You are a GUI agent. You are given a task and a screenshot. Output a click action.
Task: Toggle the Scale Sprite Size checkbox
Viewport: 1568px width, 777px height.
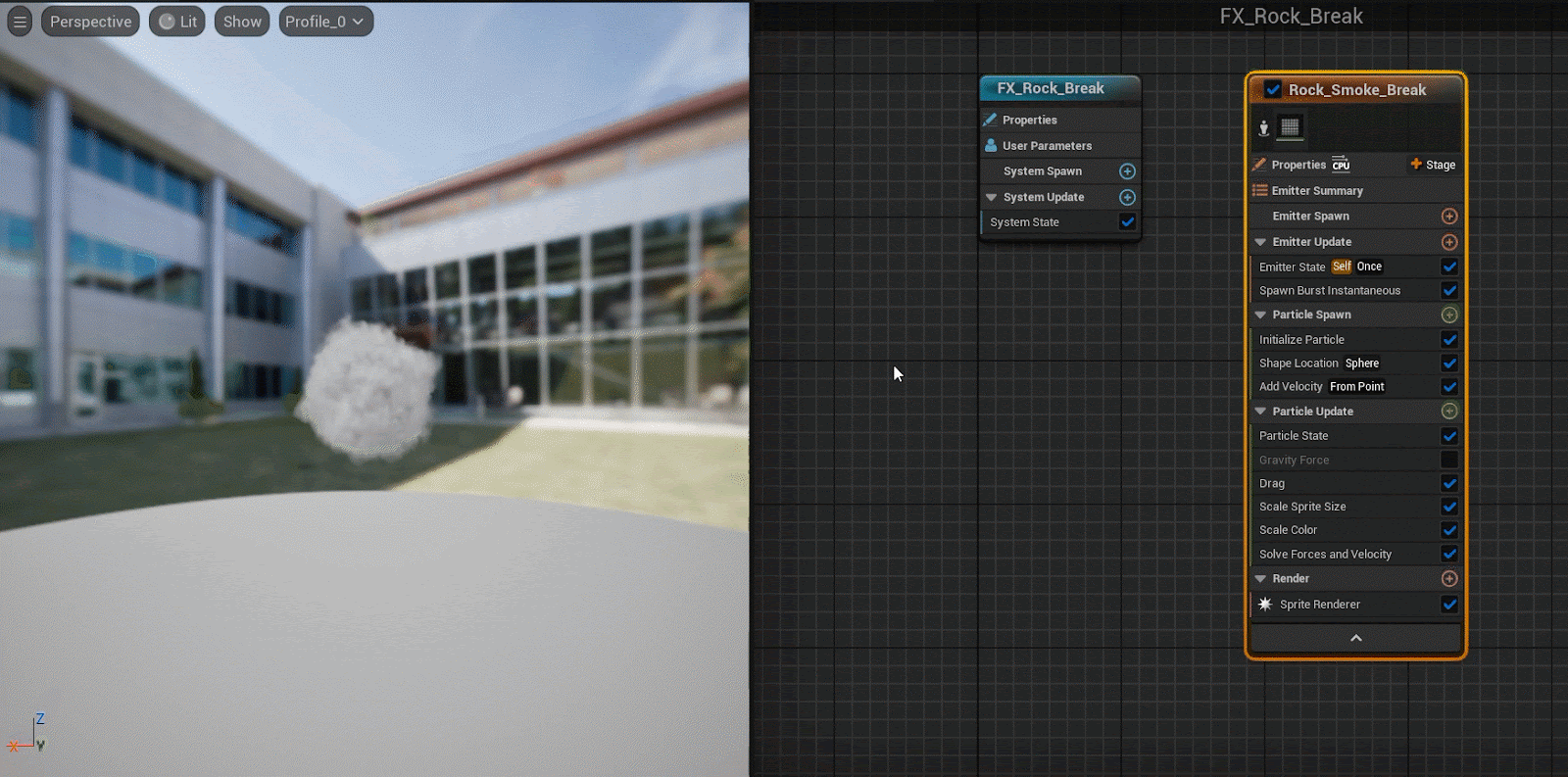1449,507
